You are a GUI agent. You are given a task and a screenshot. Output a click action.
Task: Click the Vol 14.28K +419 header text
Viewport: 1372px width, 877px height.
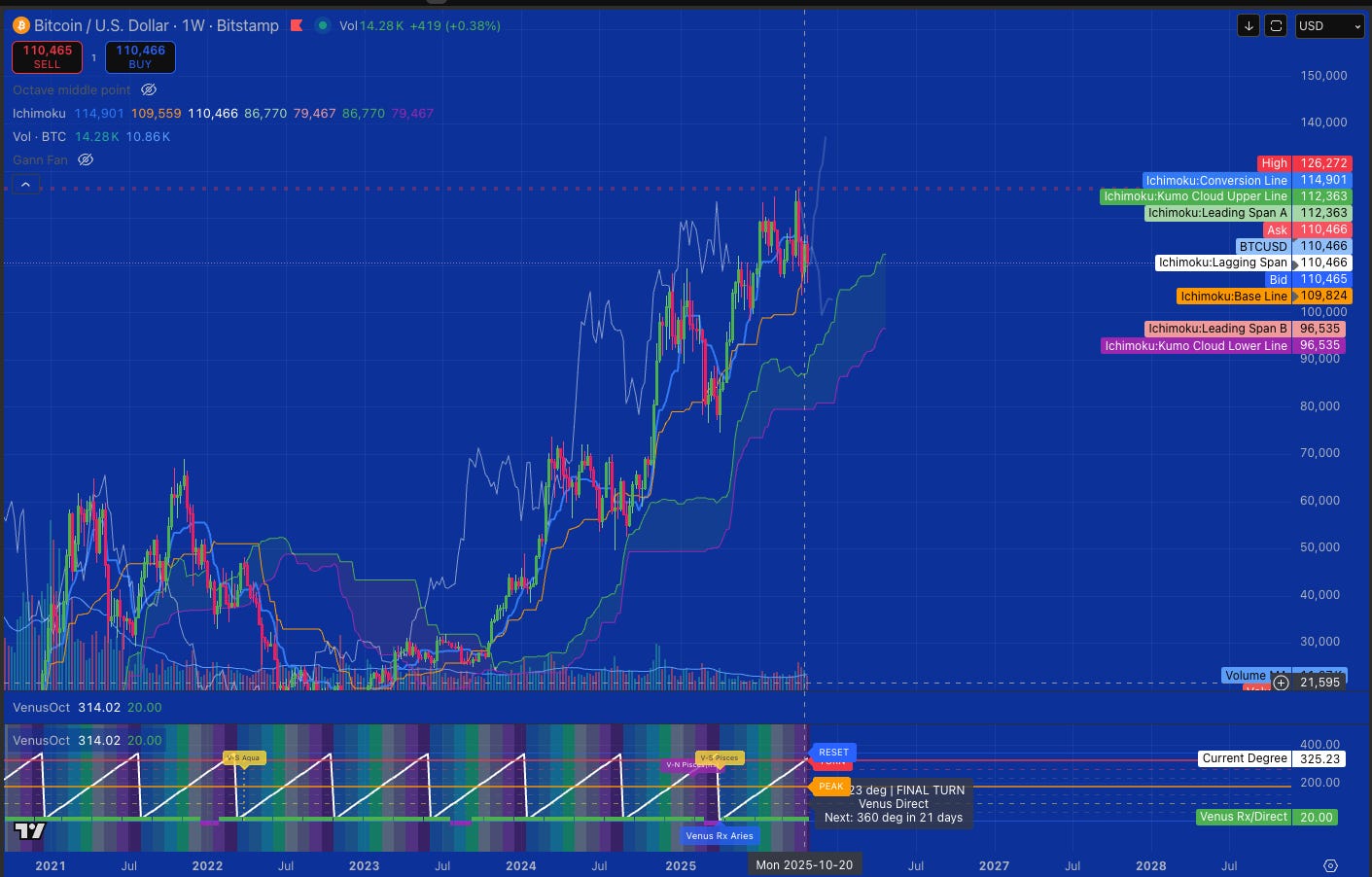(x=420, y=25)
